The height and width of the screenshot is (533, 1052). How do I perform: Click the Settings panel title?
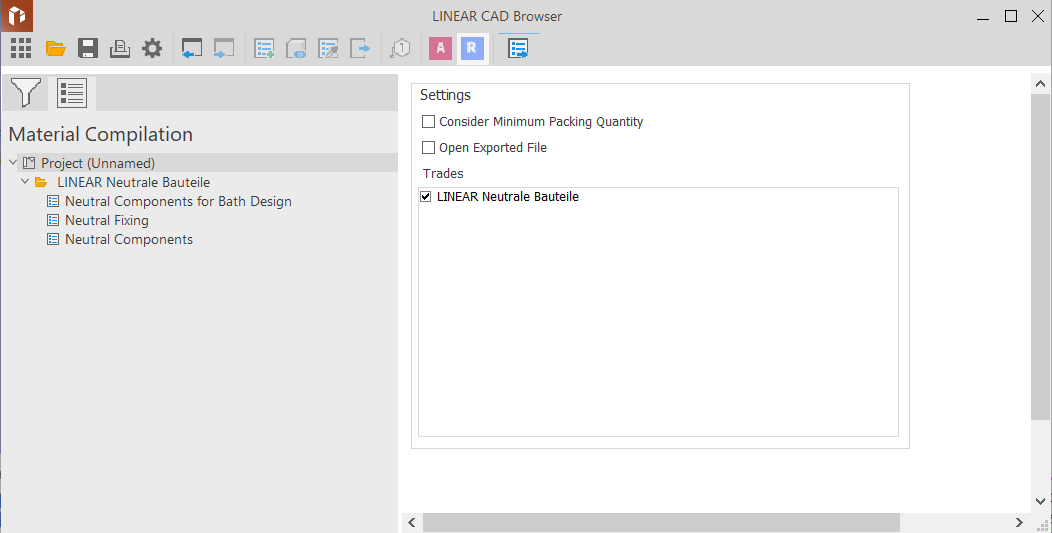pyautogui.click(x=445, y=95)
